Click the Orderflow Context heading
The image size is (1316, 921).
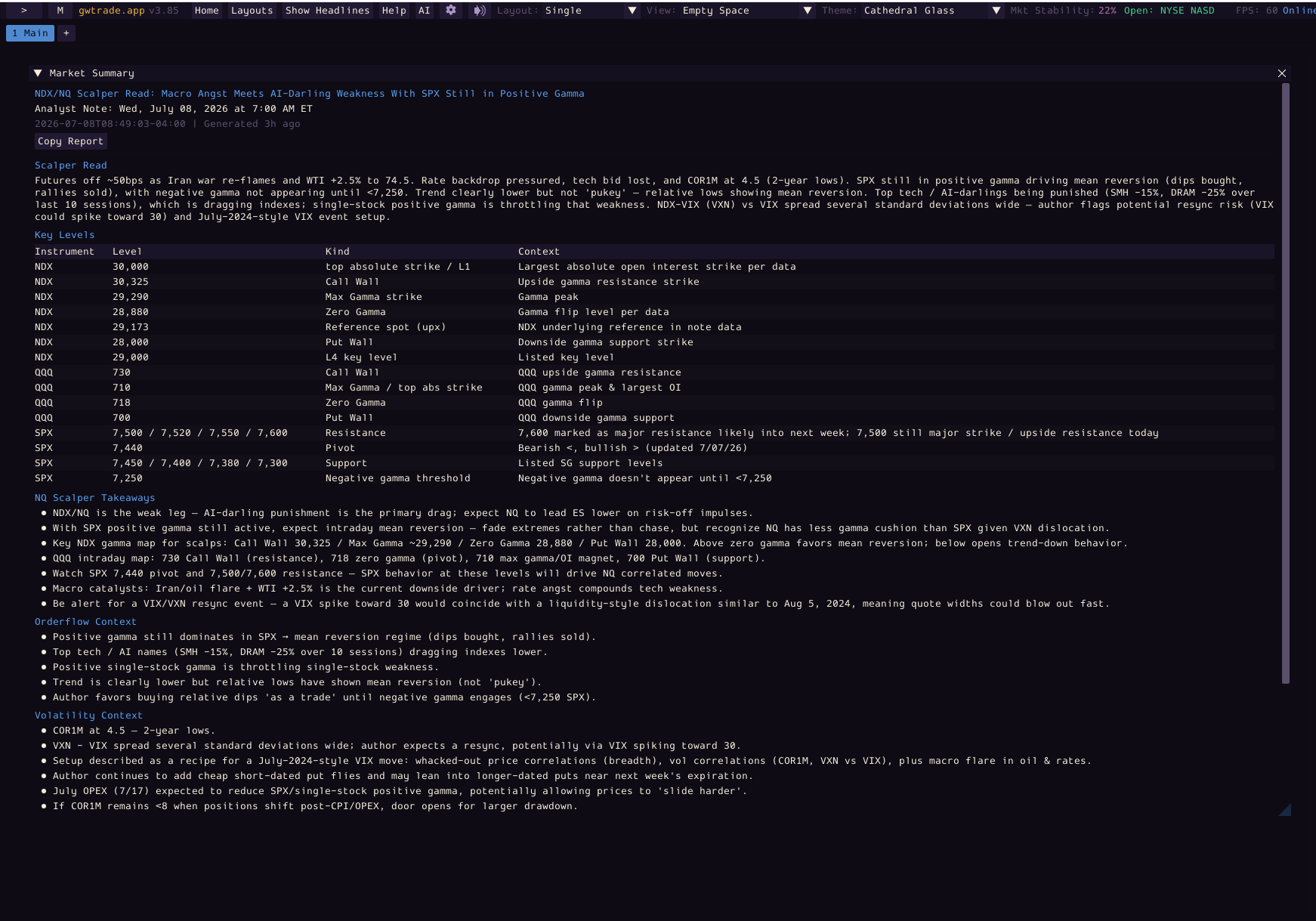coord(85,622)
